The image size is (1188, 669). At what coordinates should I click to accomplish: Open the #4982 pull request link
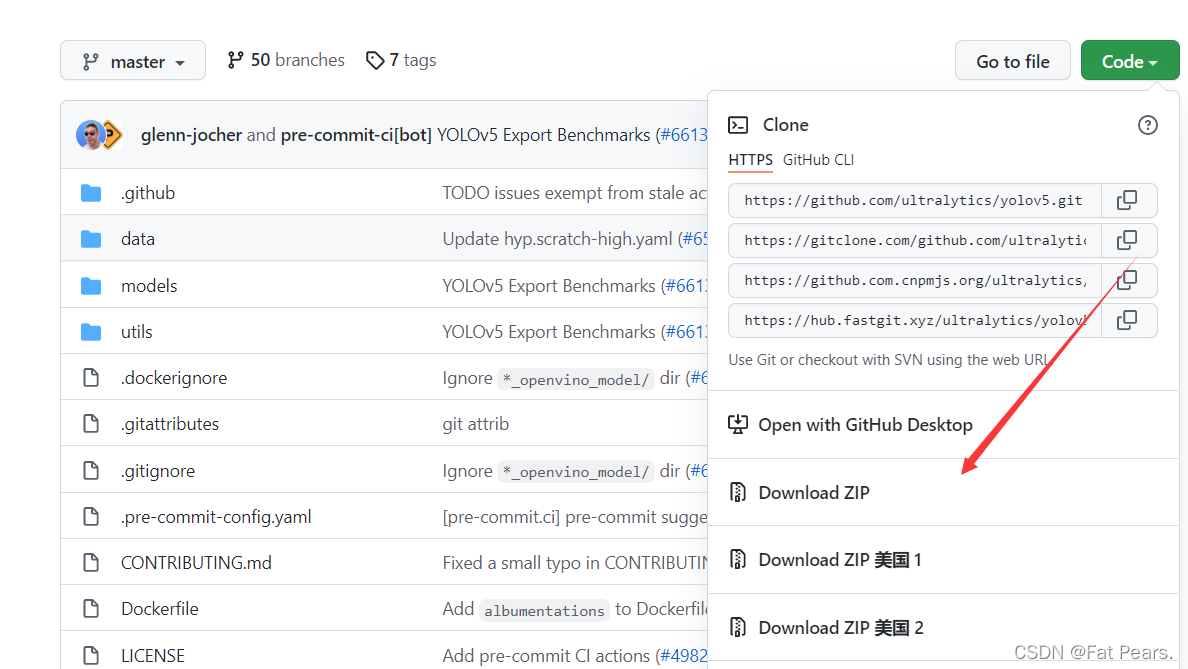coord(683,655)
